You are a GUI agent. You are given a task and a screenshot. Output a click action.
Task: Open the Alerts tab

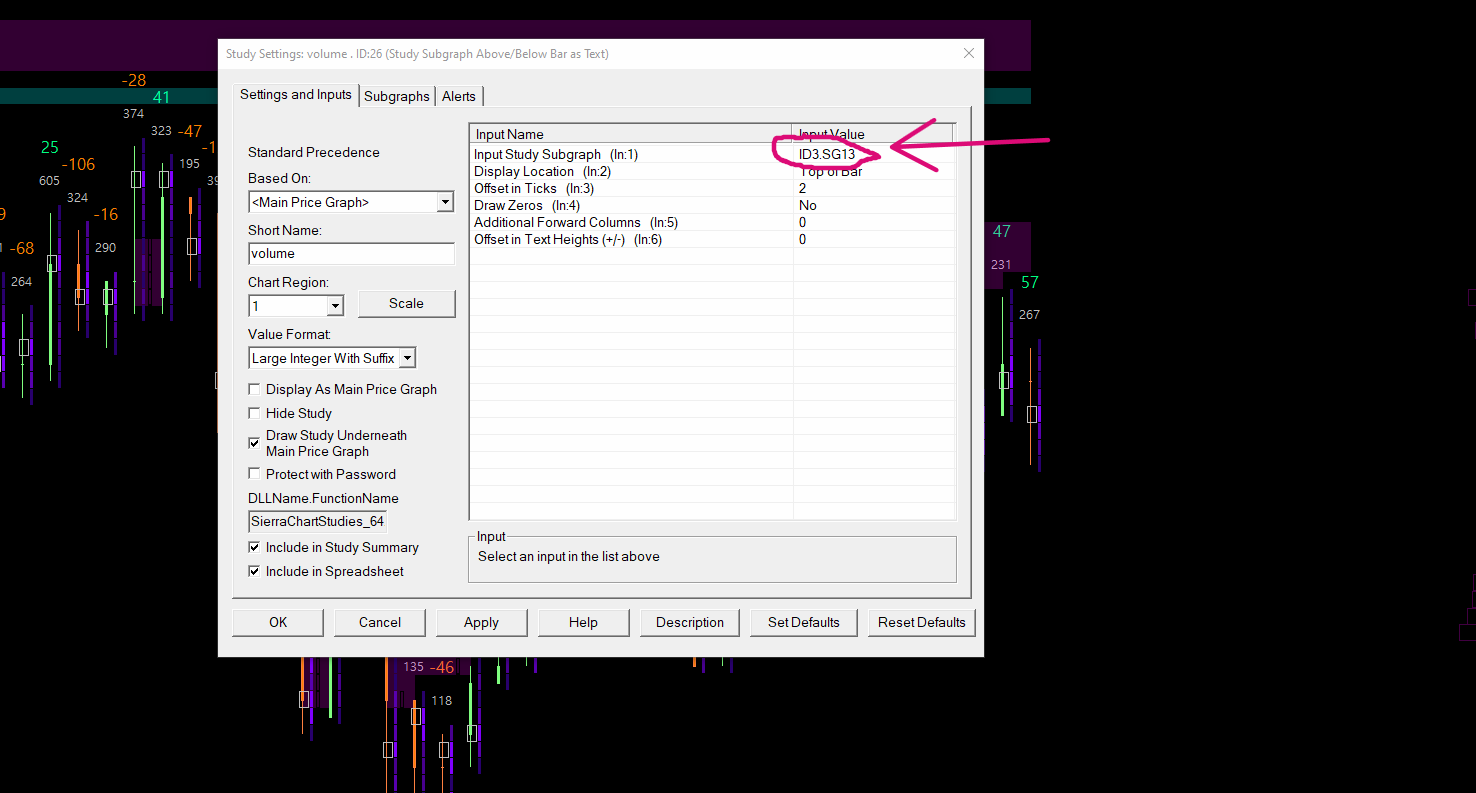point(459,96)
